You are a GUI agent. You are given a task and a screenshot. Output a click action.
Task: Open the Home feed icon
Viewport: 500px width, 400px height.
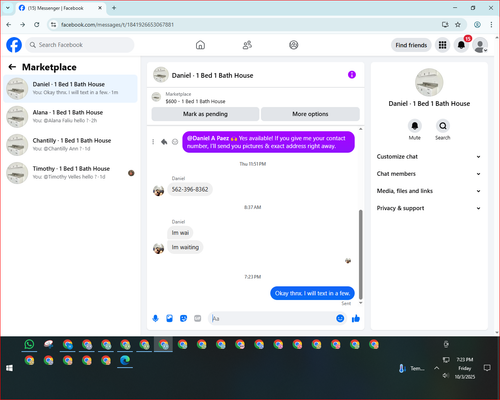(200, 45)
